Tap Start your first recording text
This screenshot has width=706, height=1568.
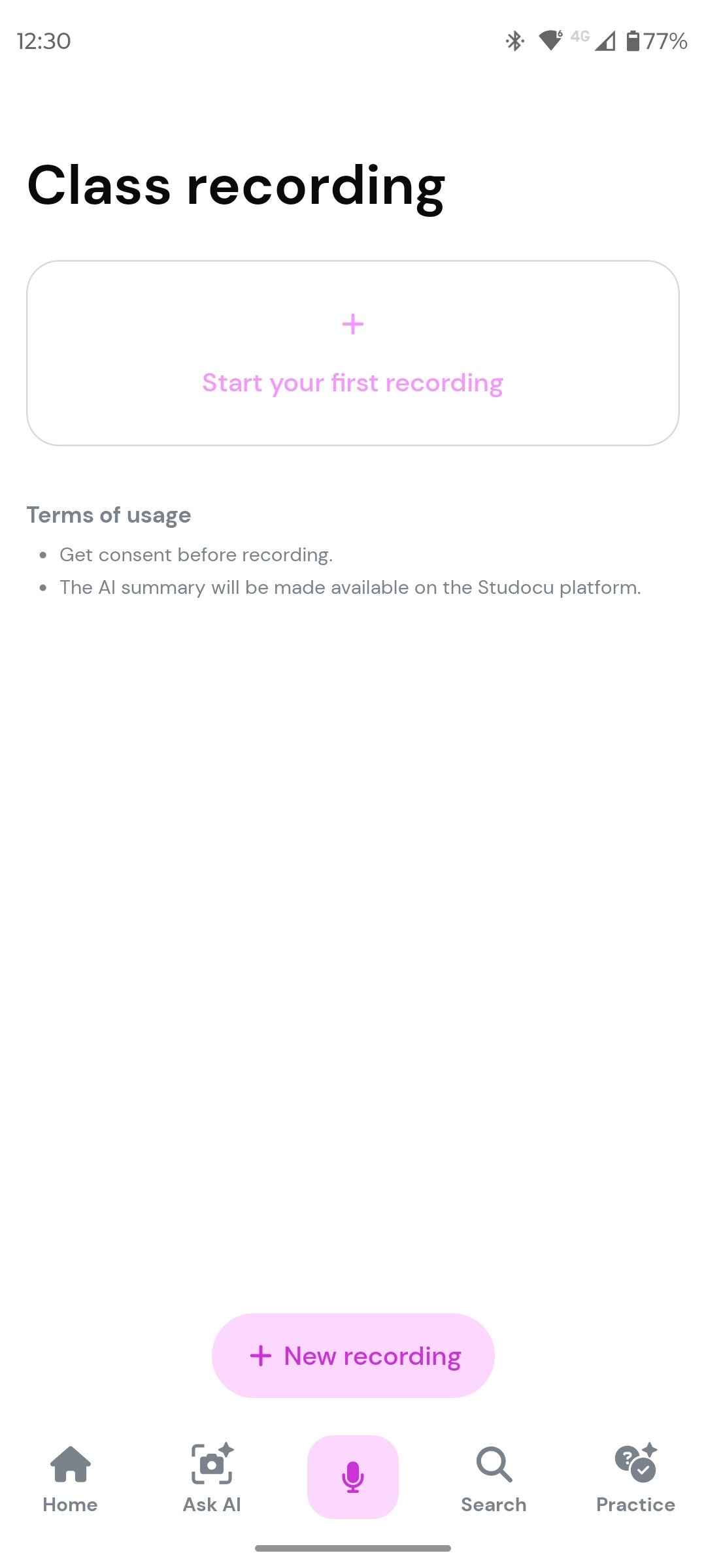point(353,383)
